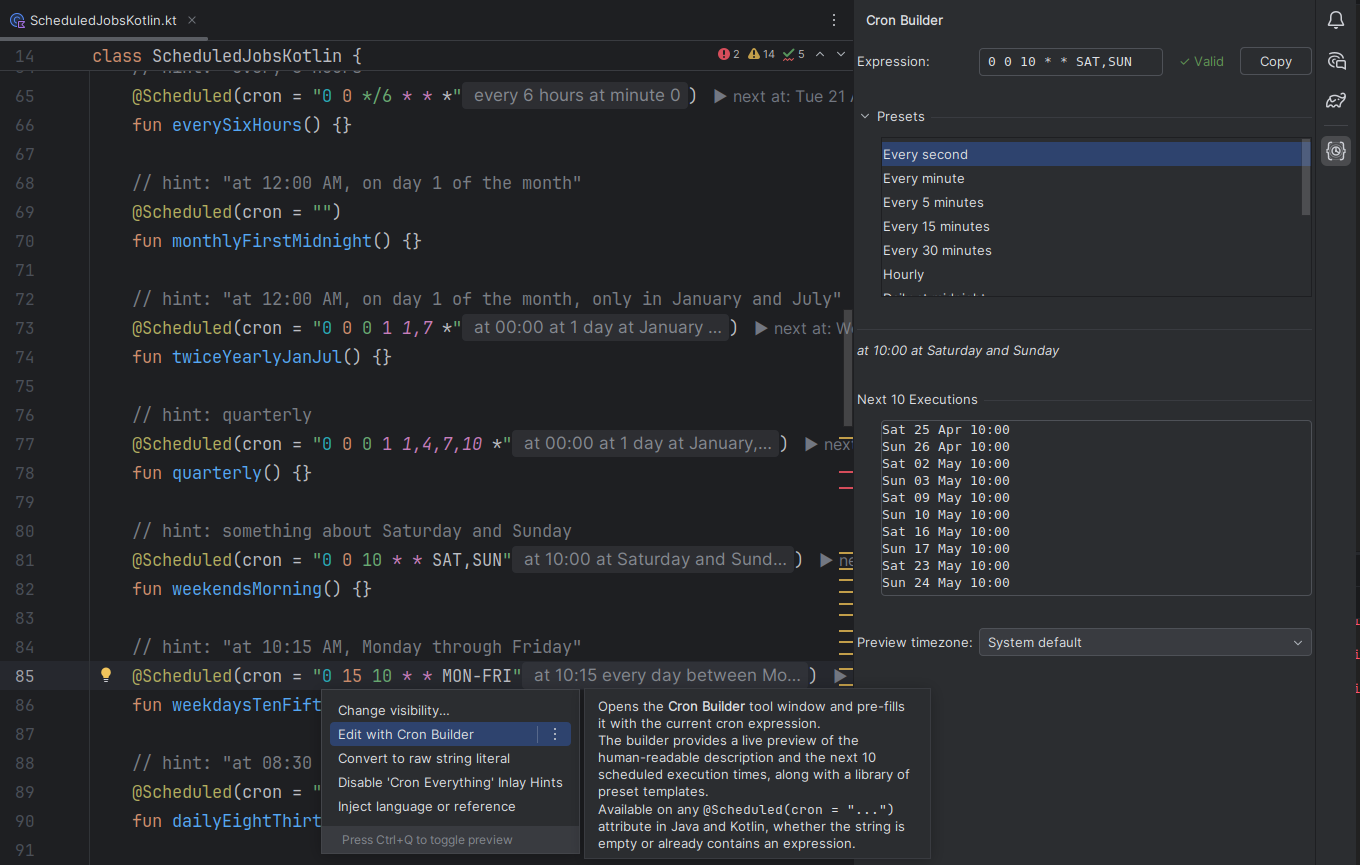Select the Every second preset
1360x865 pixels.
(x=1091, y=154)
